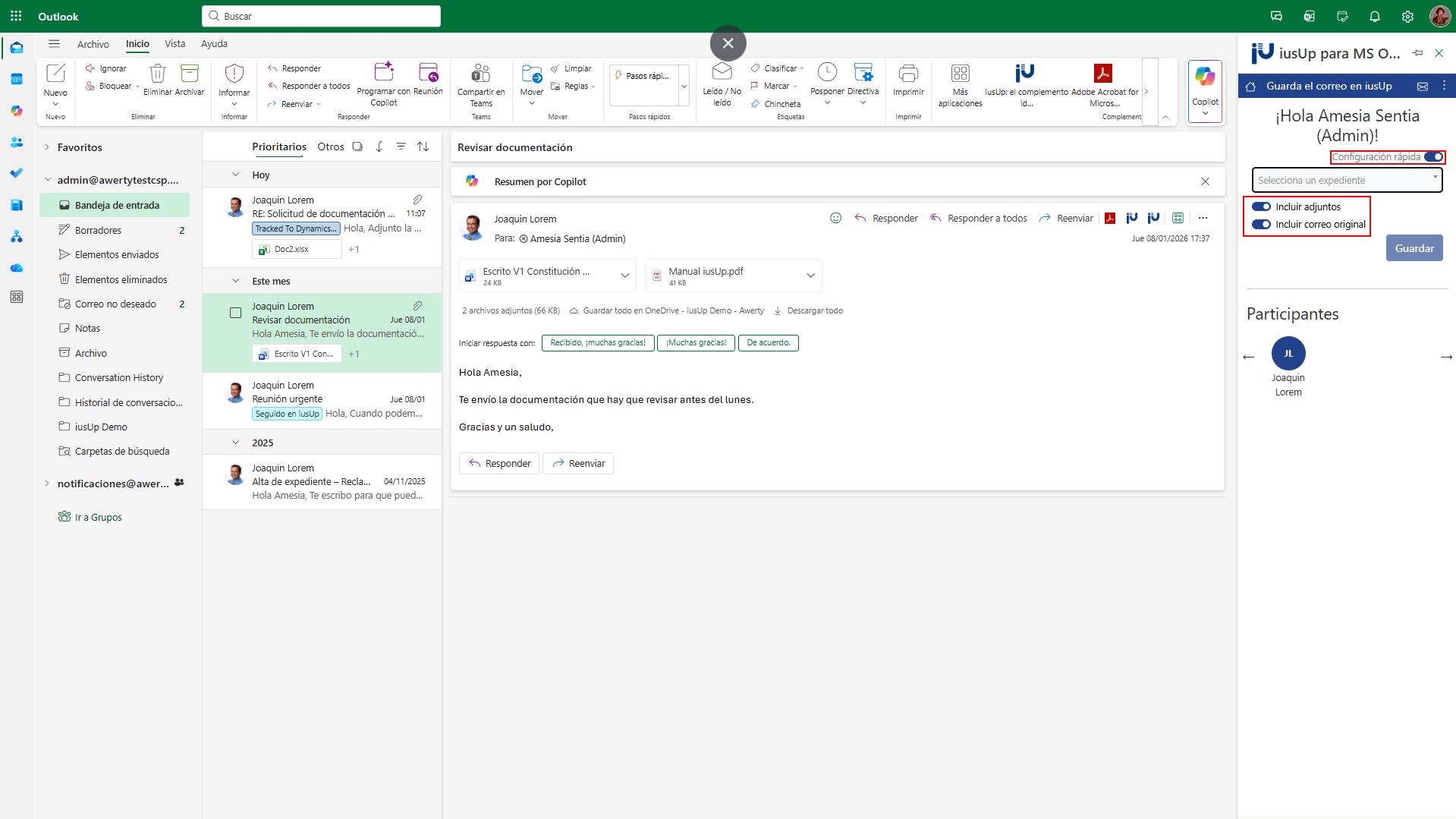Click the Eliminar trash icon in ribbon
Screen dimensions: 1456x819
(157, 74)
